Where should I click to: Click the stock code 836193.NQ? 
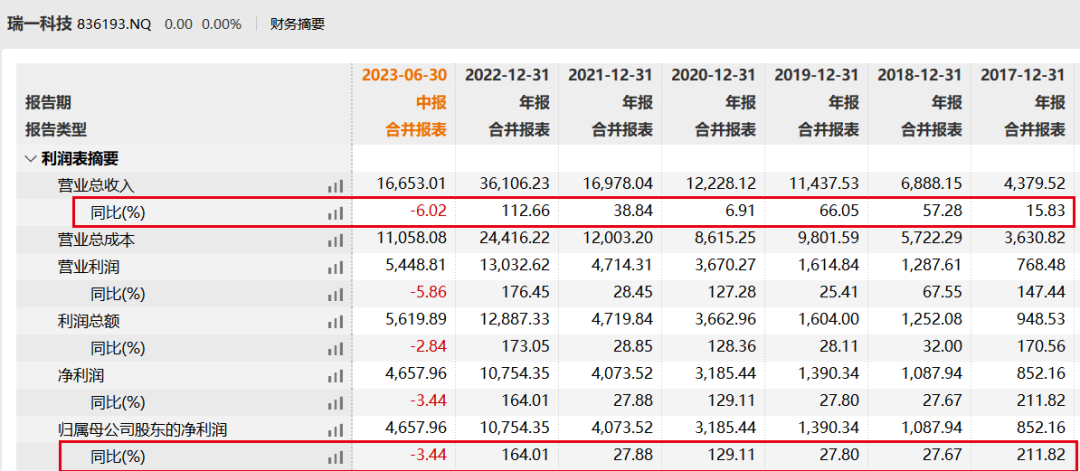coord(114,24)
